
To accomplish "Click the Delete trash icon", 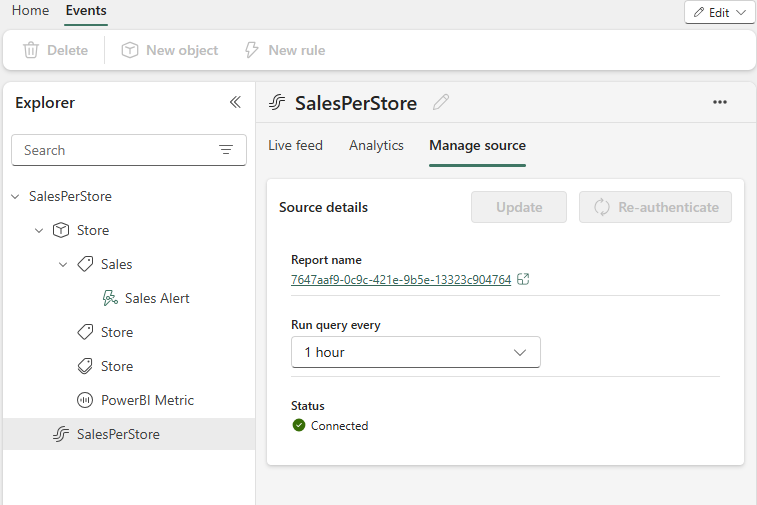I will pos(31,50).
